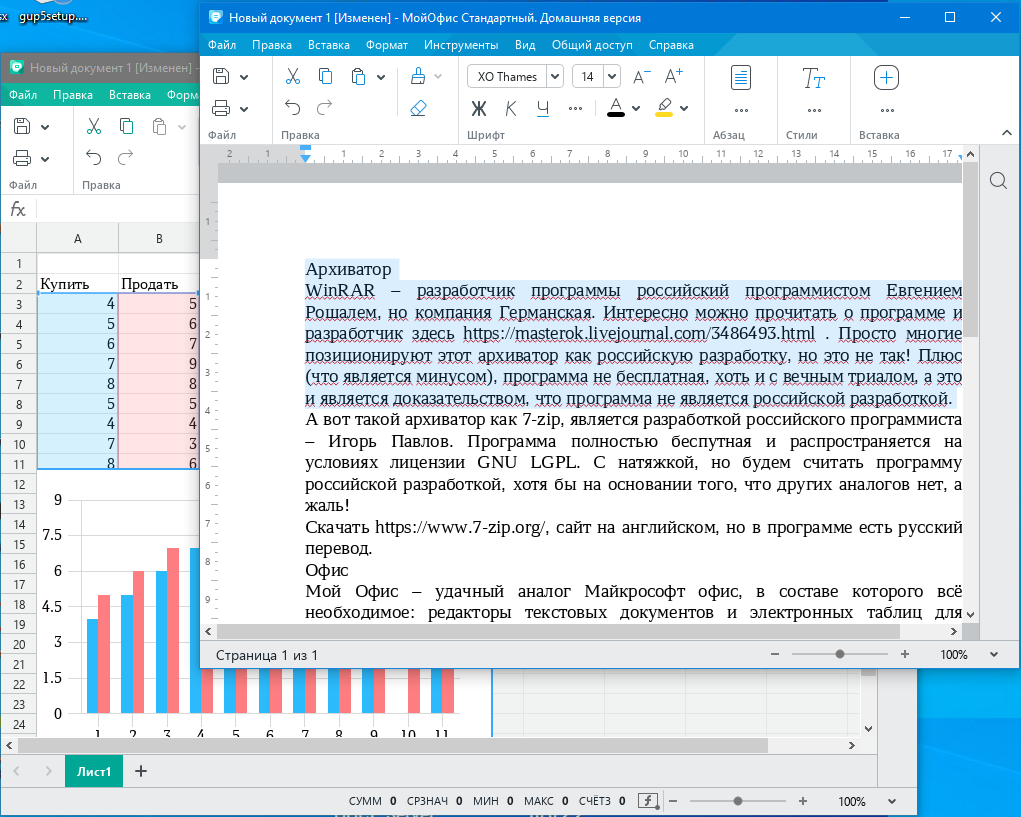Click the Save icon in the document editor
1021x817 pixels.
(x=221, y=76)
